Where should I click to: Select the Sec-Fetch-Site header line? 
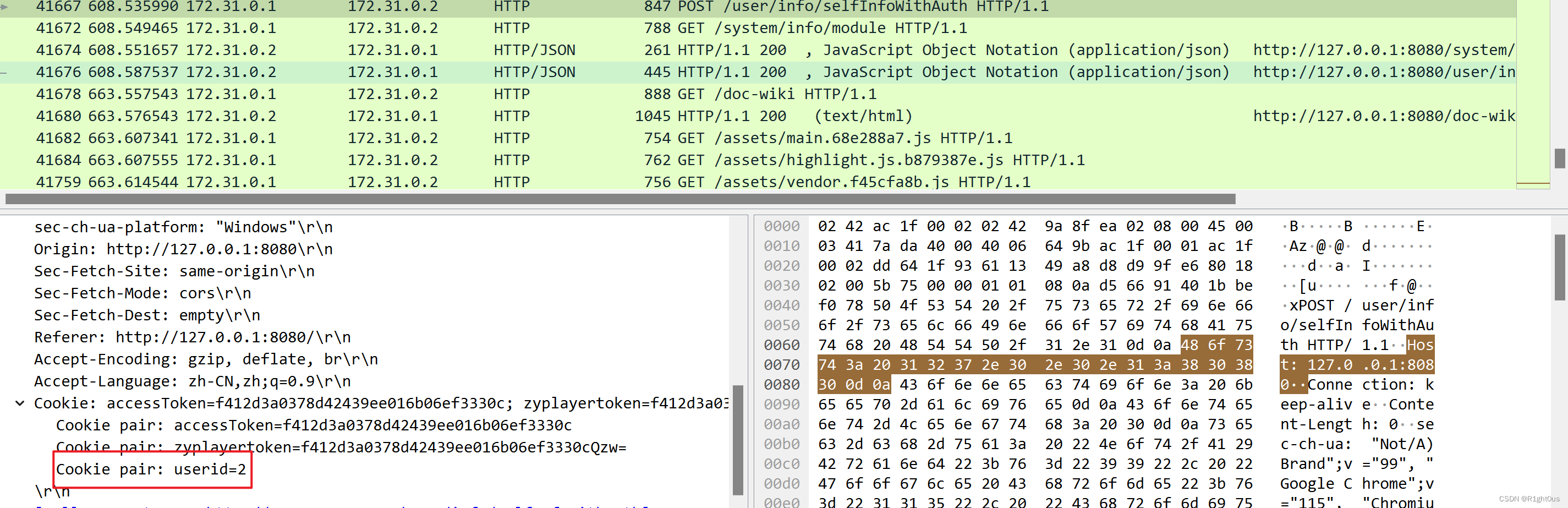coord(174,271)
